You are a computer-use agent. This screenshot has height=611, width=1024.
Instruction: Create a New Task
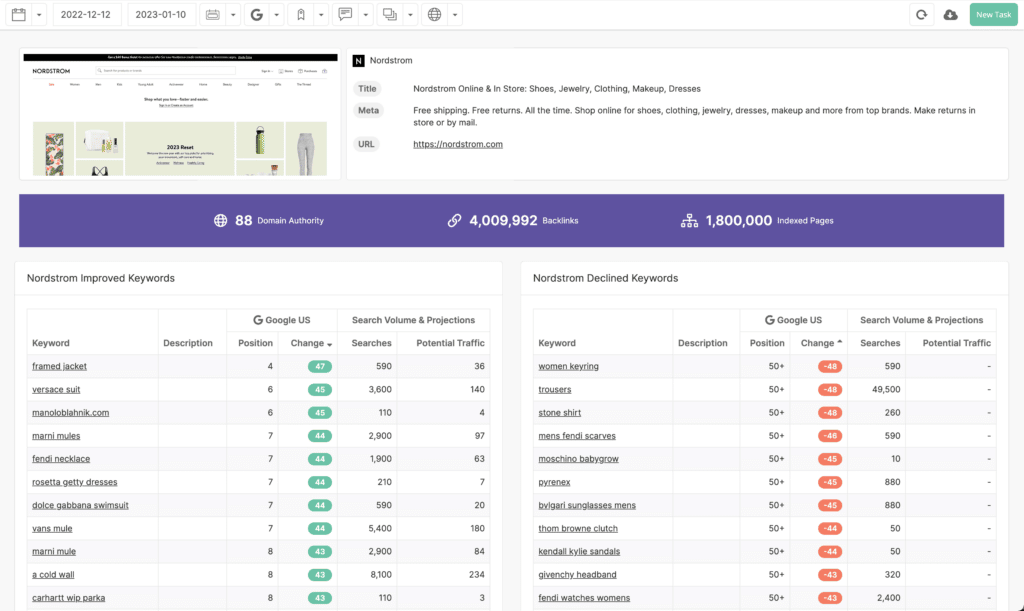click(993, 14)
